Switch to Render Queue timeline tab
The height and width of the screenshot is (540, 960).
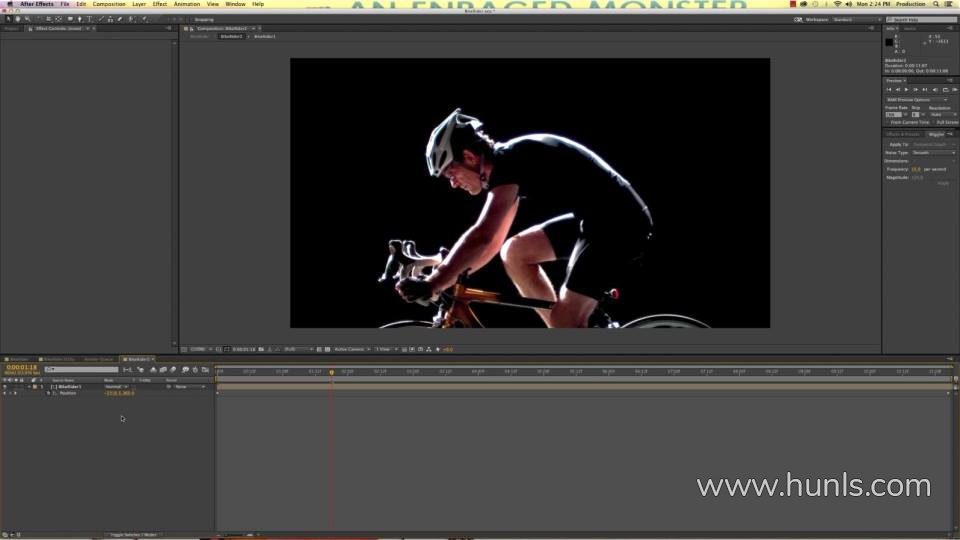pos(99,359)
